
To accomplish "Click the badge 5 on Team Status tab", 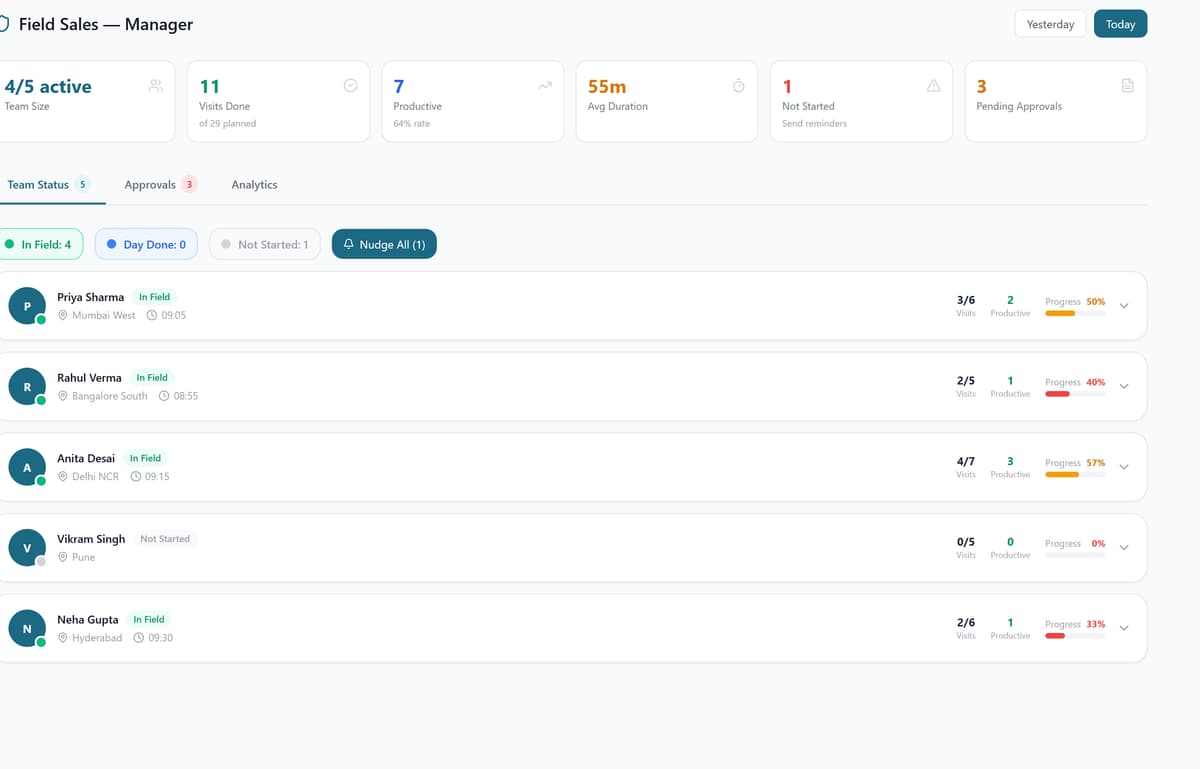I will (x=82, y=184).
